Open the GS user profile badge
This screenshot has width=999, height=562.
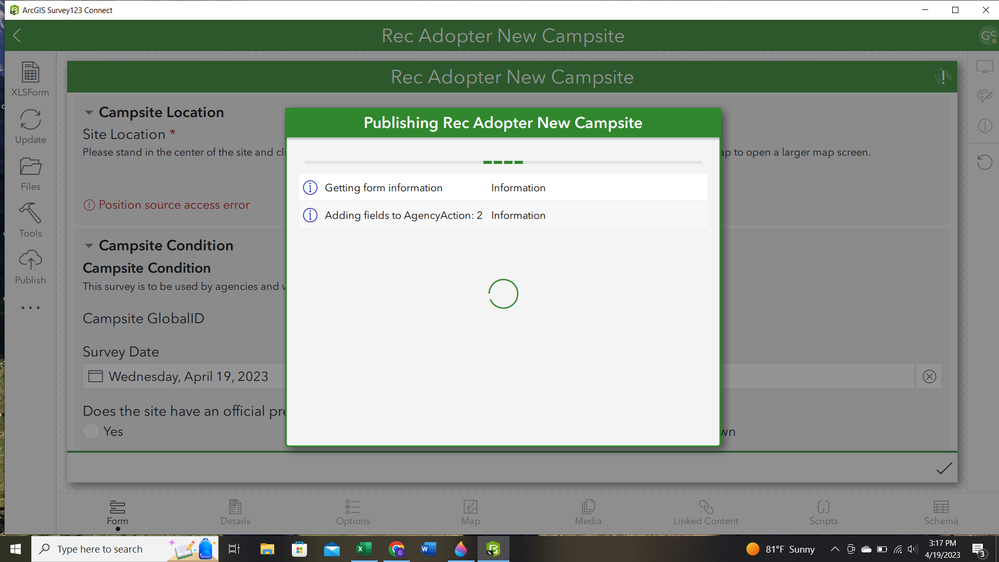pos(988,36)
